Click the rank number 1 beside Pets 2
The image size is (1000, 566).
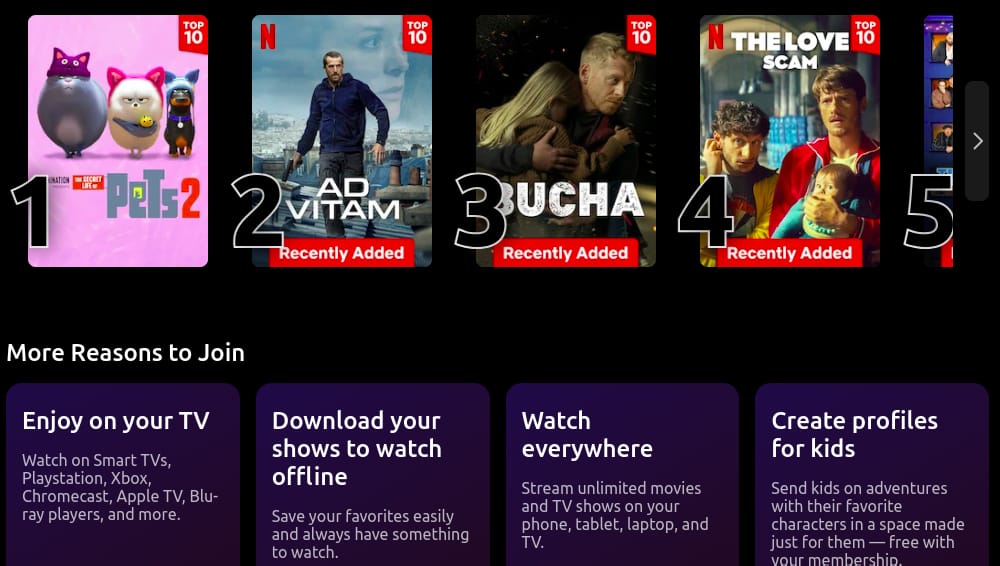[30, 211]
